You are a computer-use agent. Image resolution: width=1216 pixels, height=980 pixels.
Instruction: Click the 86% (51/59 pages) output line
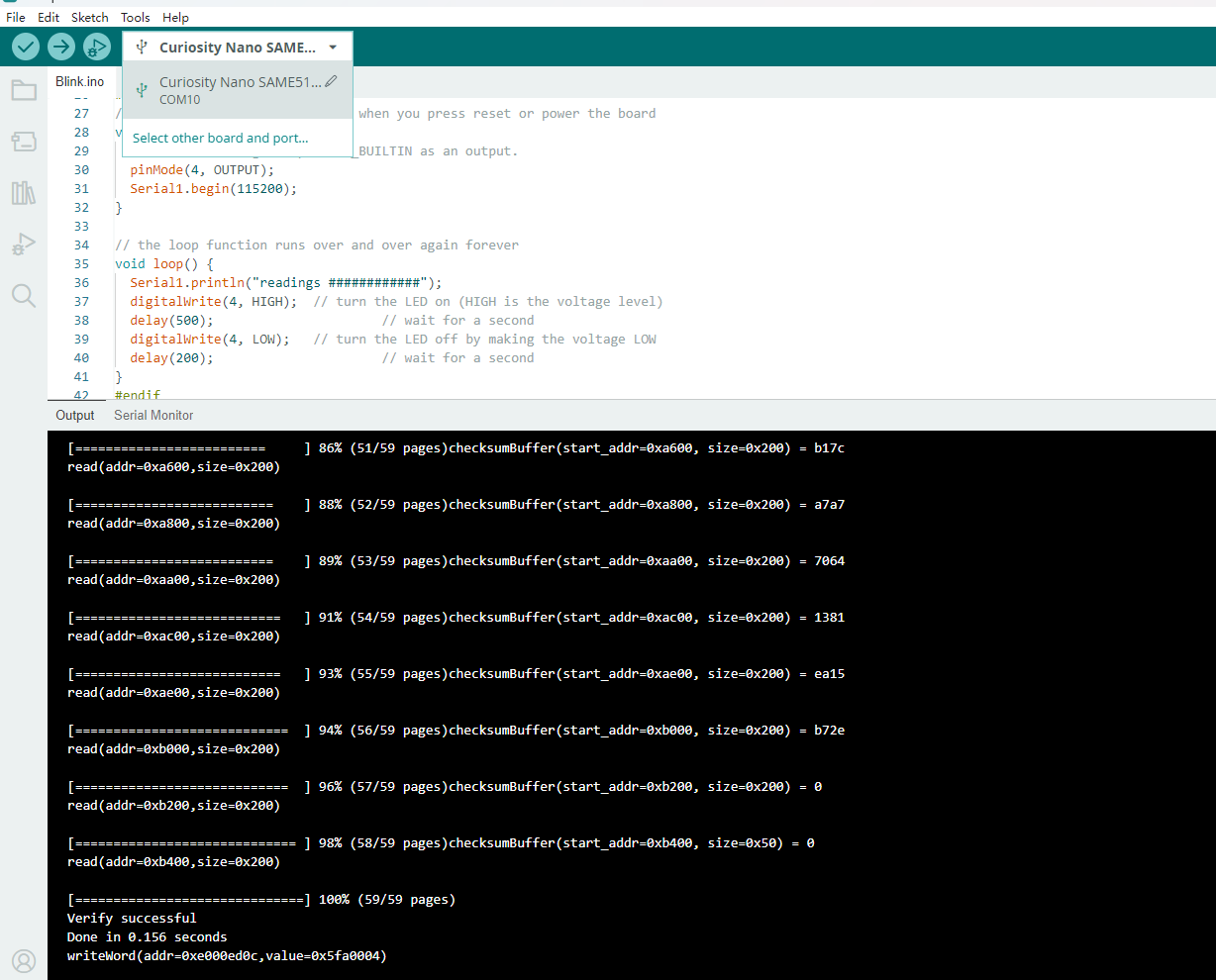(x=456, y=447)
